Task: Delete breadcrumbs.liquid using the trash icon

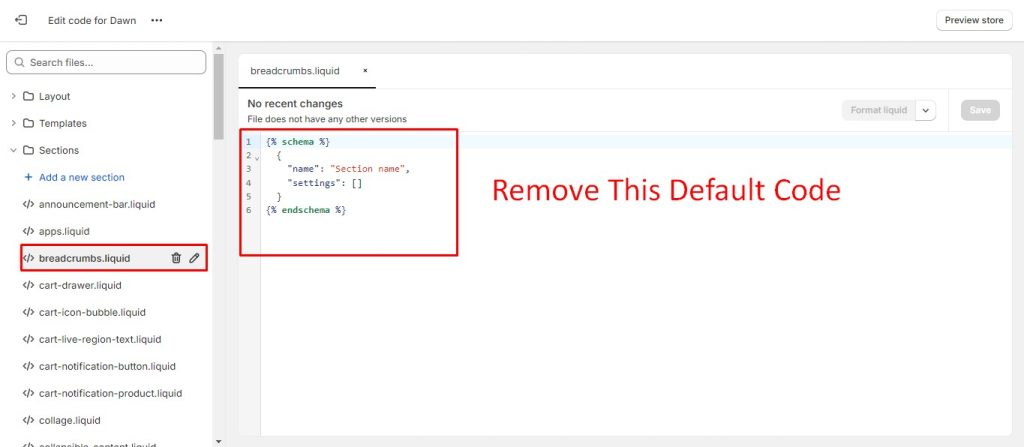Action: click(x=176, y=258)
